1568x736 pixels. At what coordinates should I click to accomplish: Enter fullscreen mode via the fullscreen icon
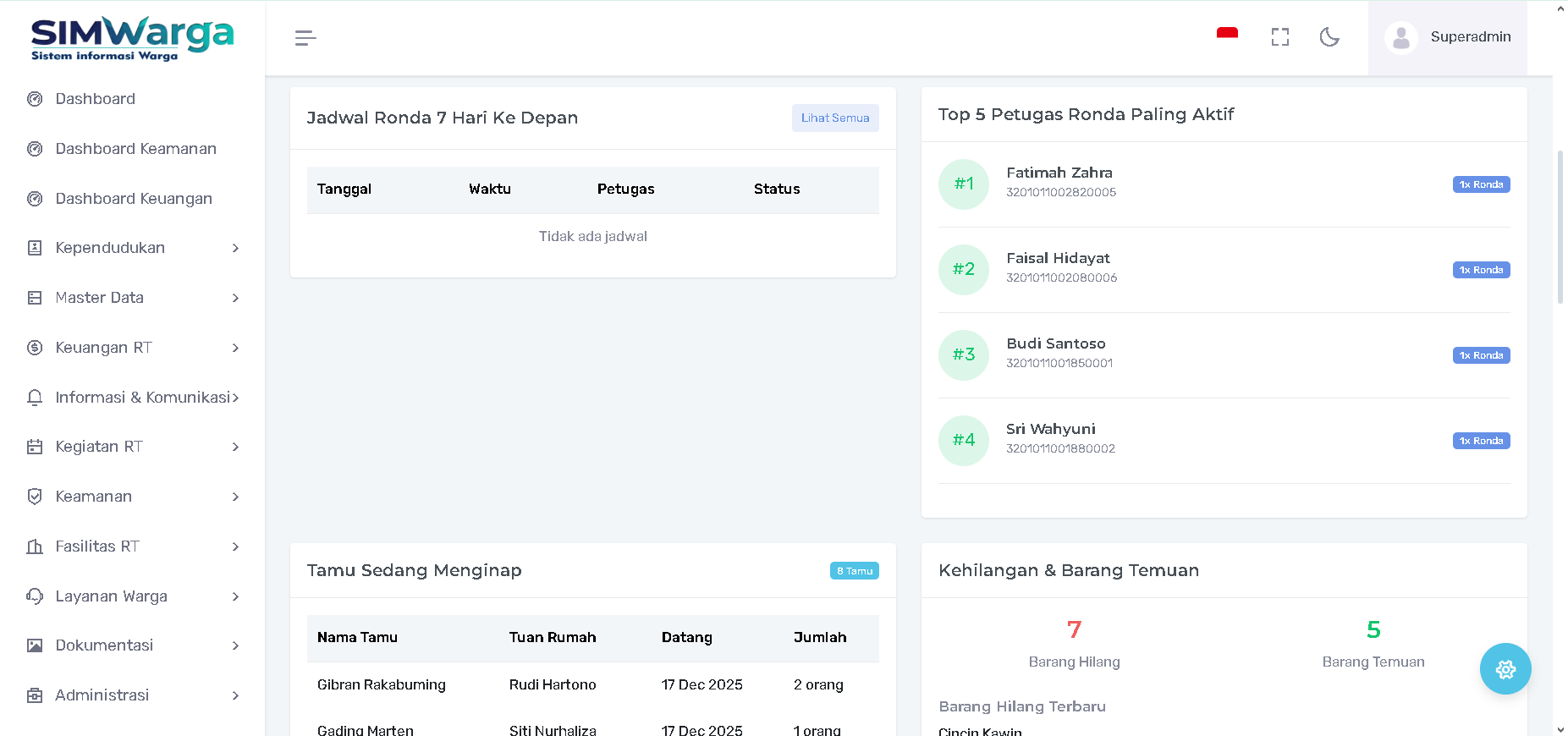pos(1279,37)
